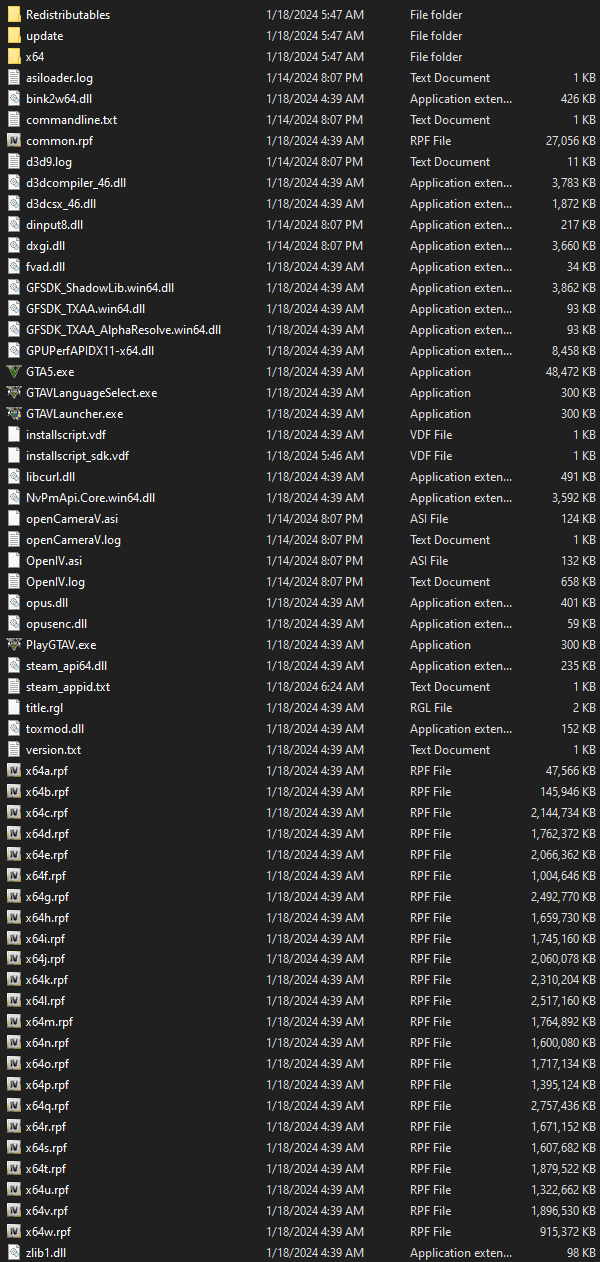Select d3dcompiler_46.dll in the list
Viewport: 600px width, 1262px height.
pos(76,183)
